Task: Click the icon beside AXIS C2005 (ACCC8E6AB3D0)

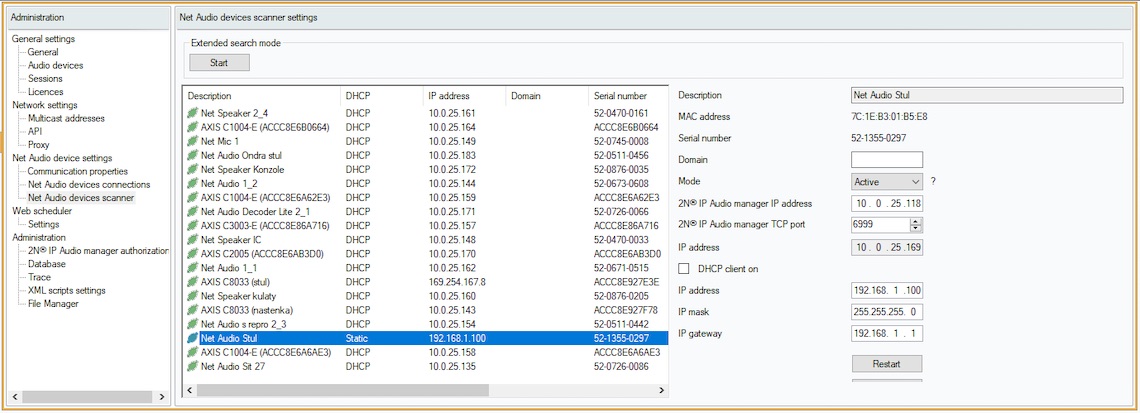Action: point(193,254)
